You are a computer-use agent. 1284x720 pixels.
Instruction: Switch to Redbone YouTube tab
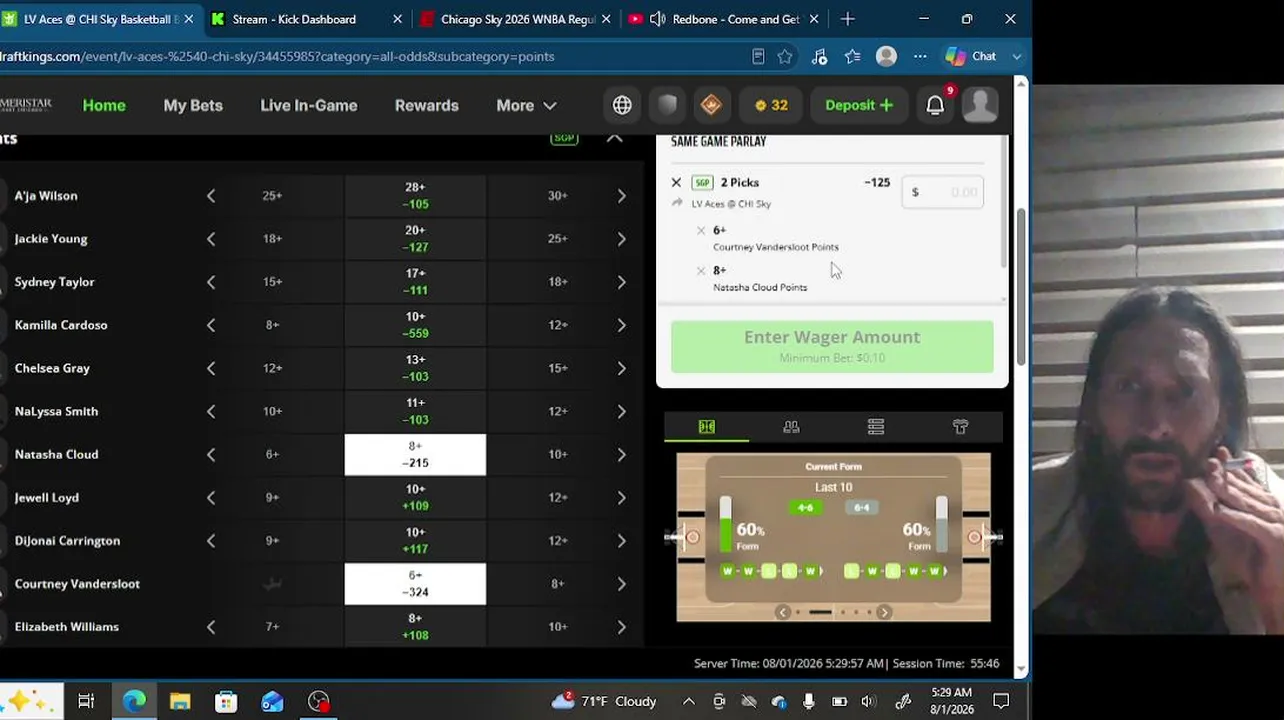[736, 19]
